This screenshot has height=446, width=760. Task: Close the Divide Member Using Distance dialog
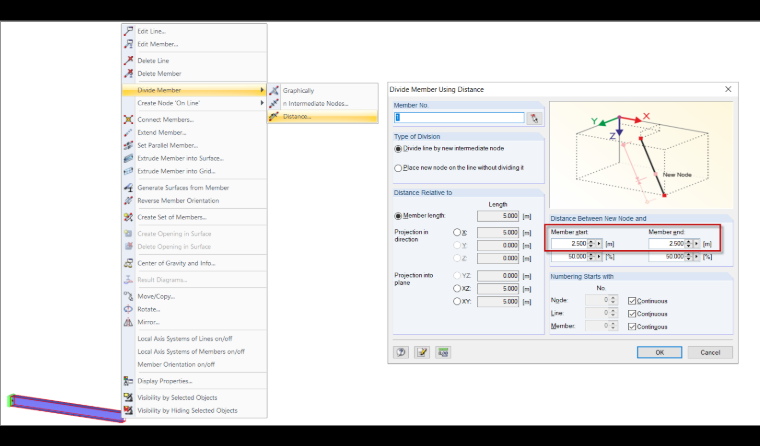coord(728,89)
